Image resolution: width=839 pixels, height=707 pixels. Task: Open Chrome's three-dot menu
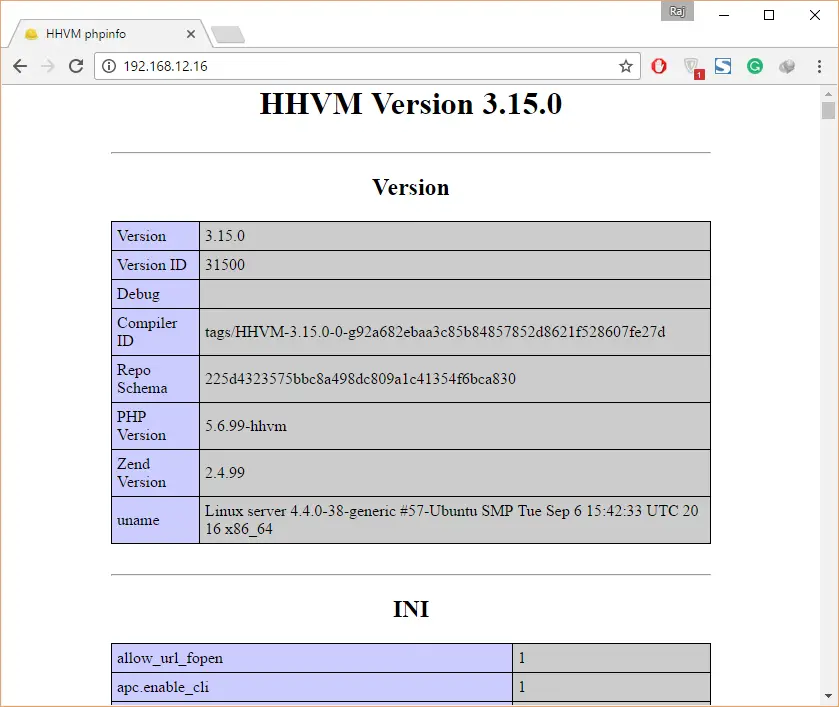[818, 66]
